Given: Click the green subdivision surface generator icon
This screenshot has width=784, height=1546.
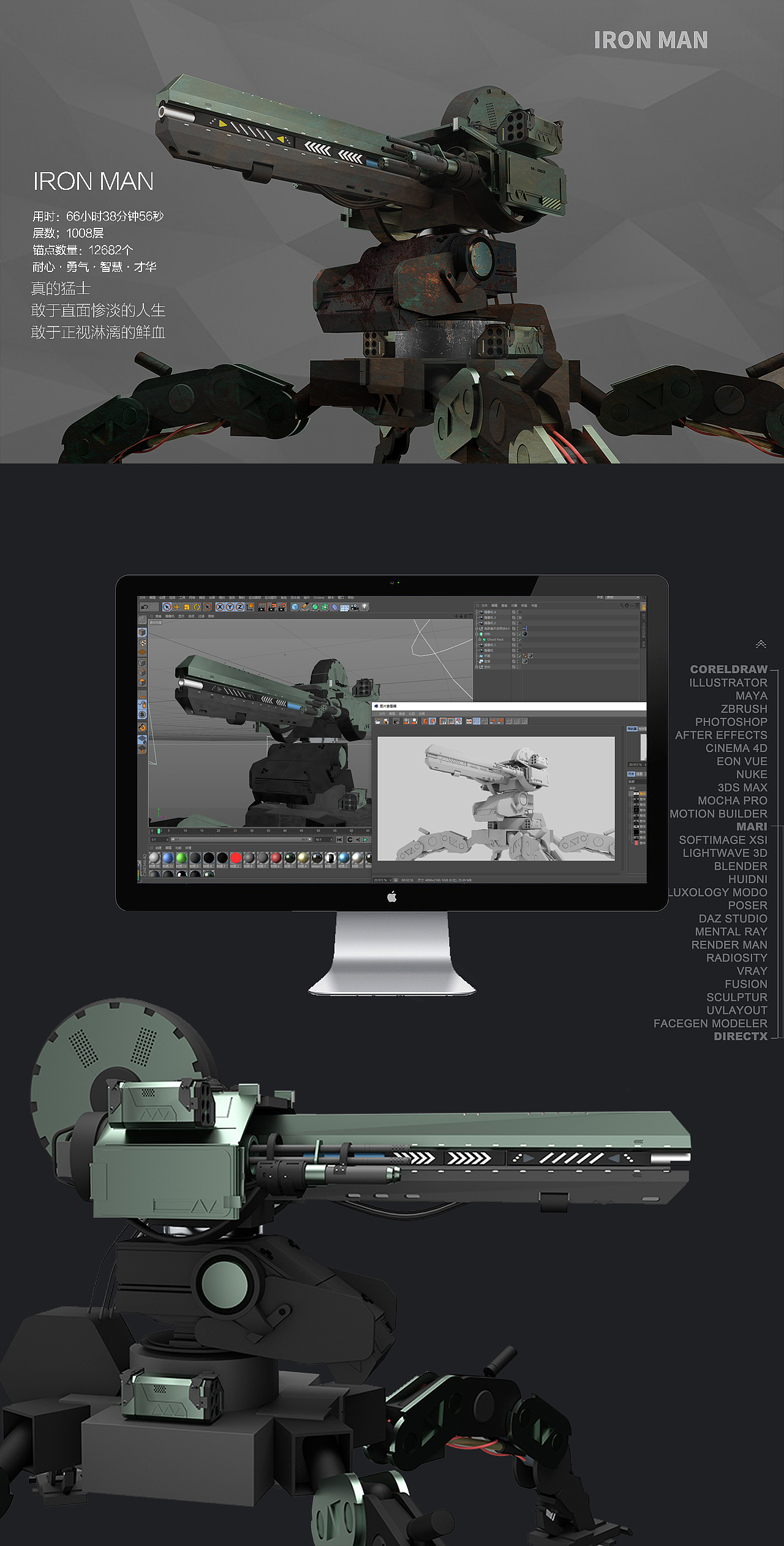Looking at the screenshot, I should (x=315, y=607).
